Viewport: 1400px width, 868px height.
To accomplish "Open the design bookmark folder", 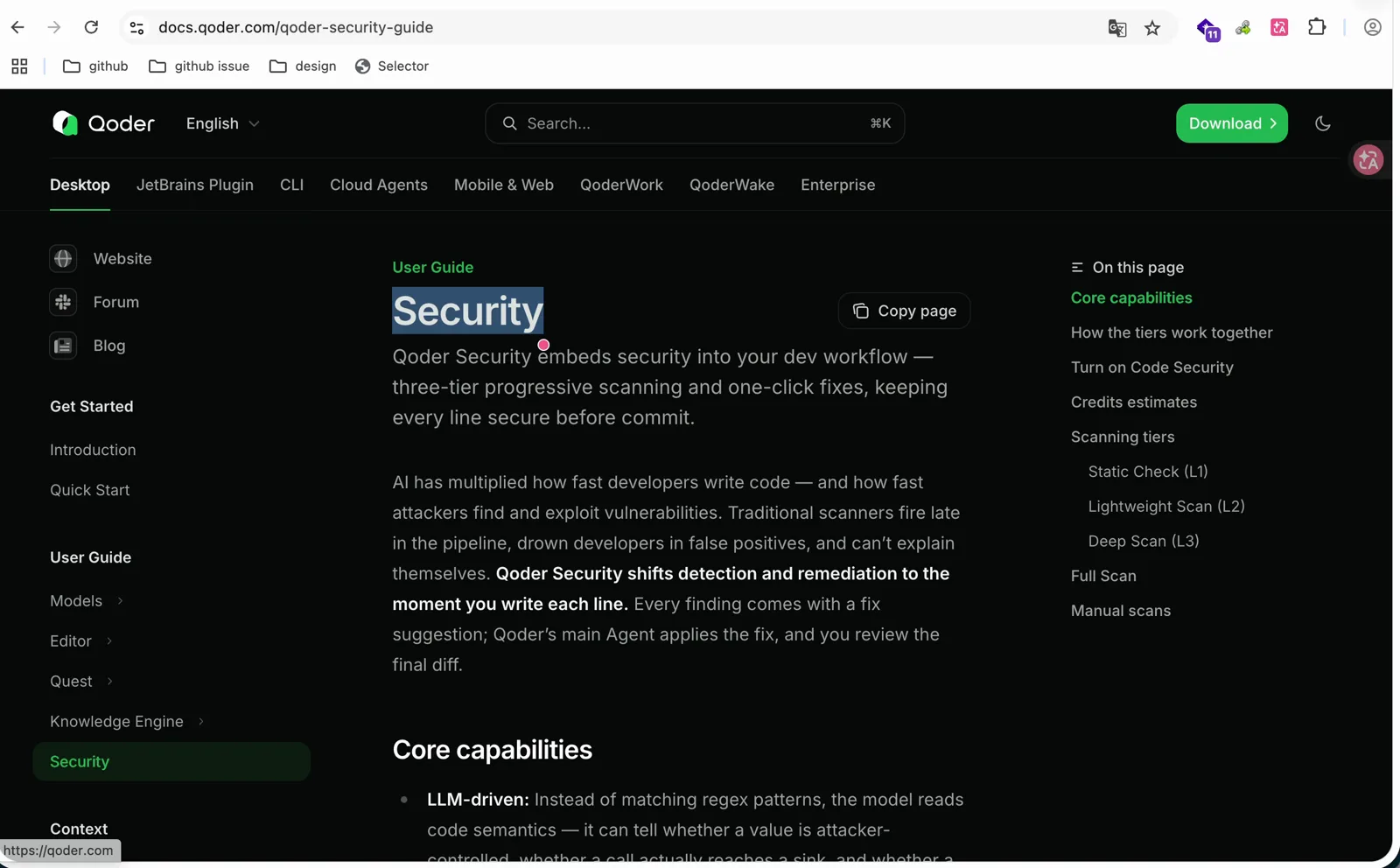I will [x=303, y=66].
